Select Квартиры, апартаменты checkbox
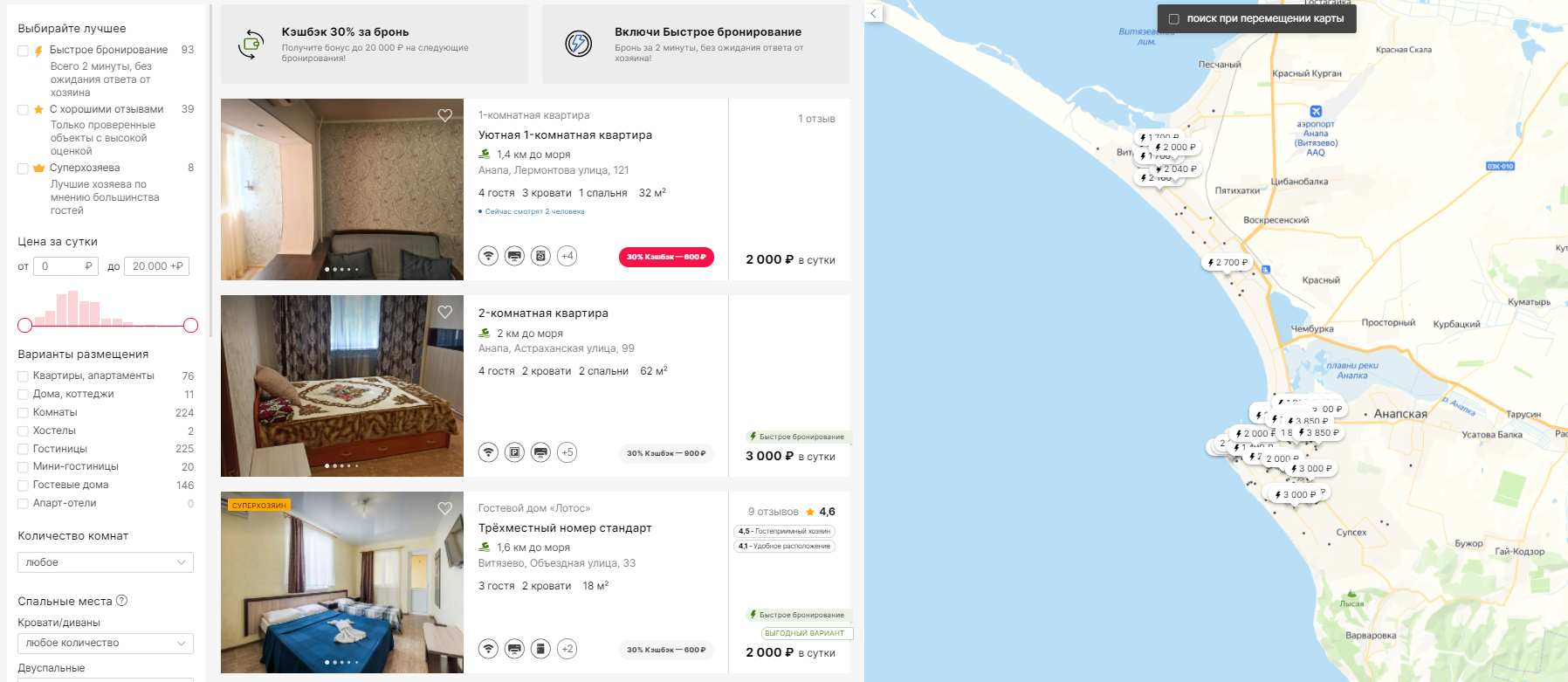The height and width of the screenshot is (682, 1568). point(24,376)
